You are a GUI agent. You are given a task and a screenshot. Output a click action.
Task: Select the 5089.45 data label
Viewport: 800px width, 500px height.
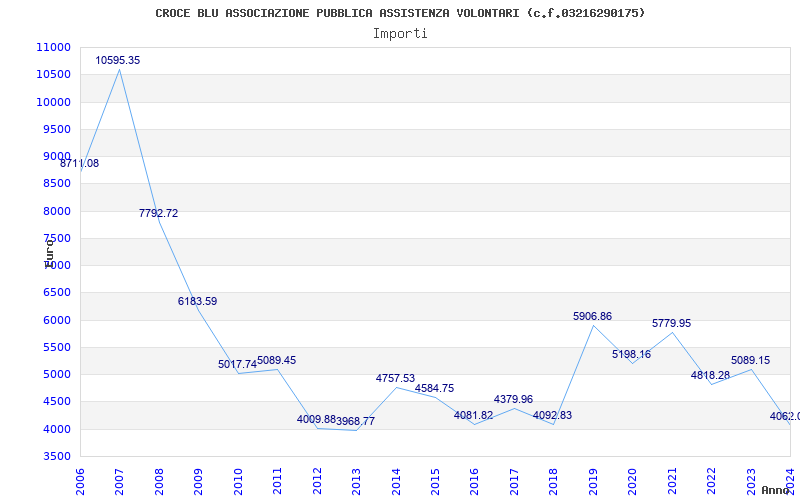point(277,360)
